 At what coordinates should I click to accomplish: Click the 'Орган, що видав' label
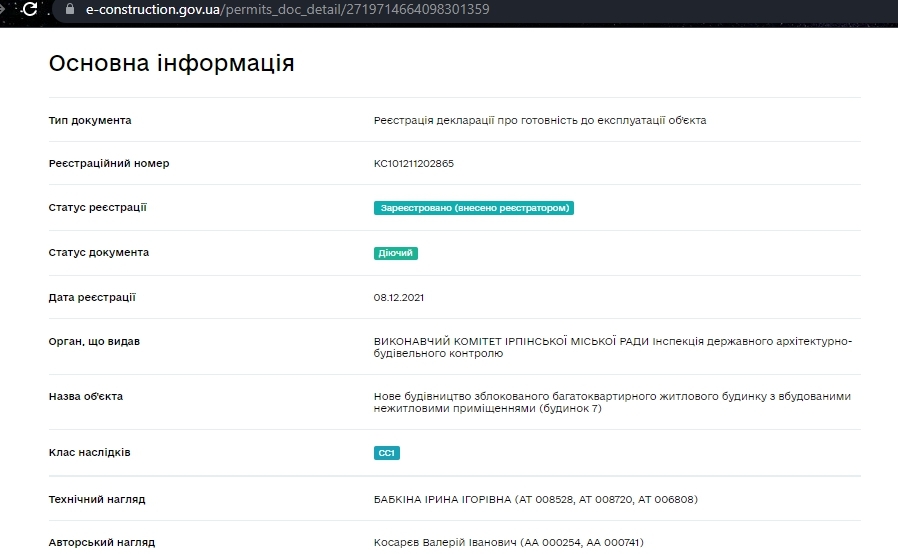94,341
